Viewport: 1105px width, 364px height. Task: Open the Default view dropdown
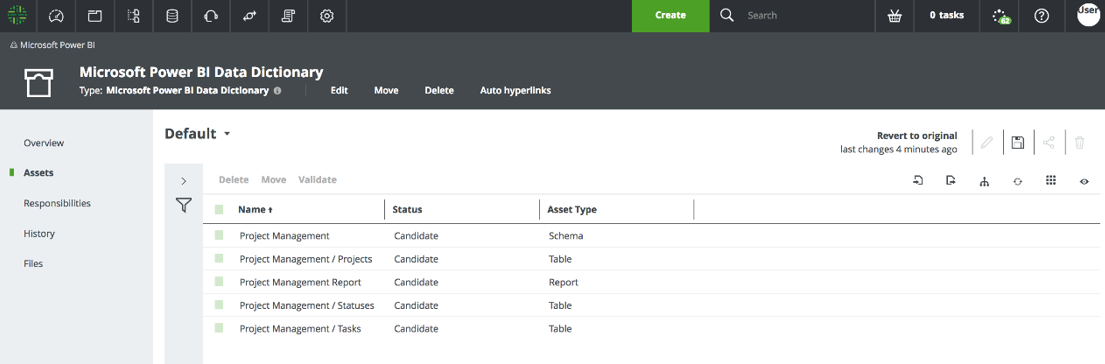197,134
